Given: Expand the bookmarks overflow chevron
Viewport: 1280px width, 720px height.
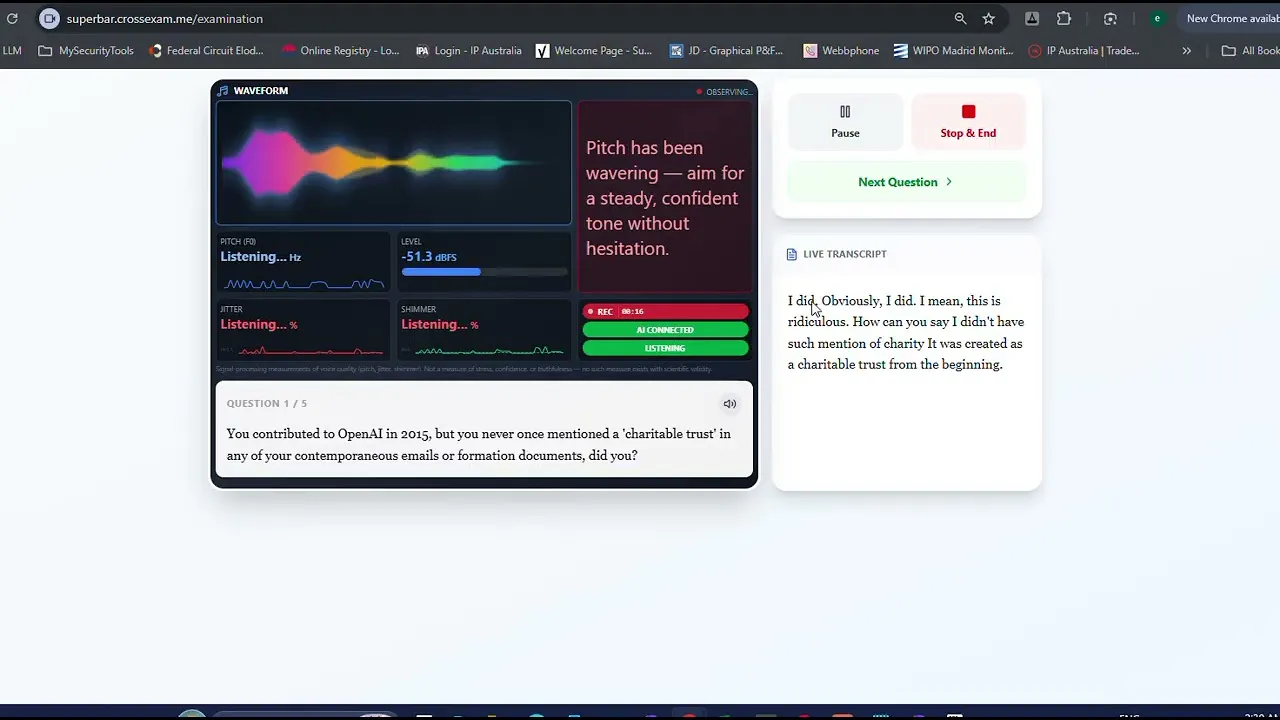Looking at the screenshot, I should tap(1186, 50).
